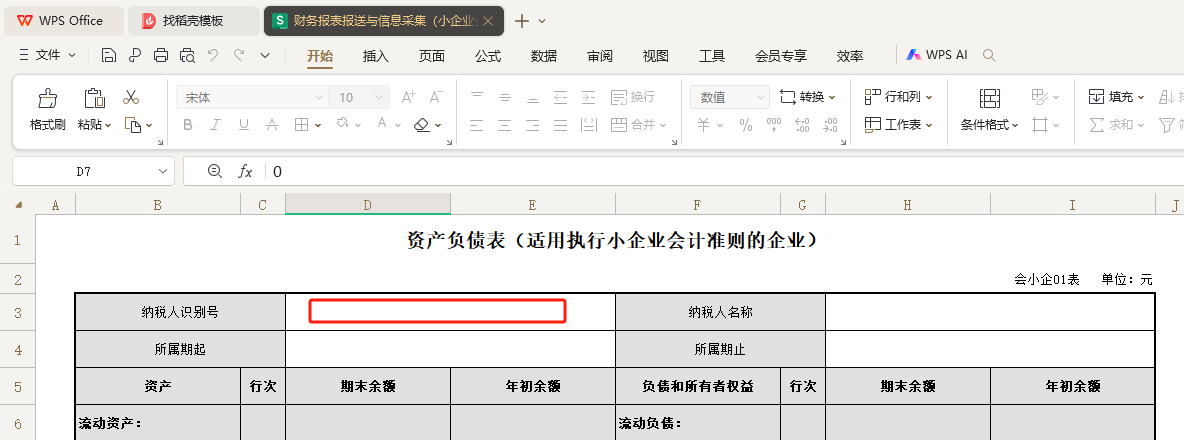
Task: Click the search magnifier beside WPS AI
Action: tap(988, 55)
